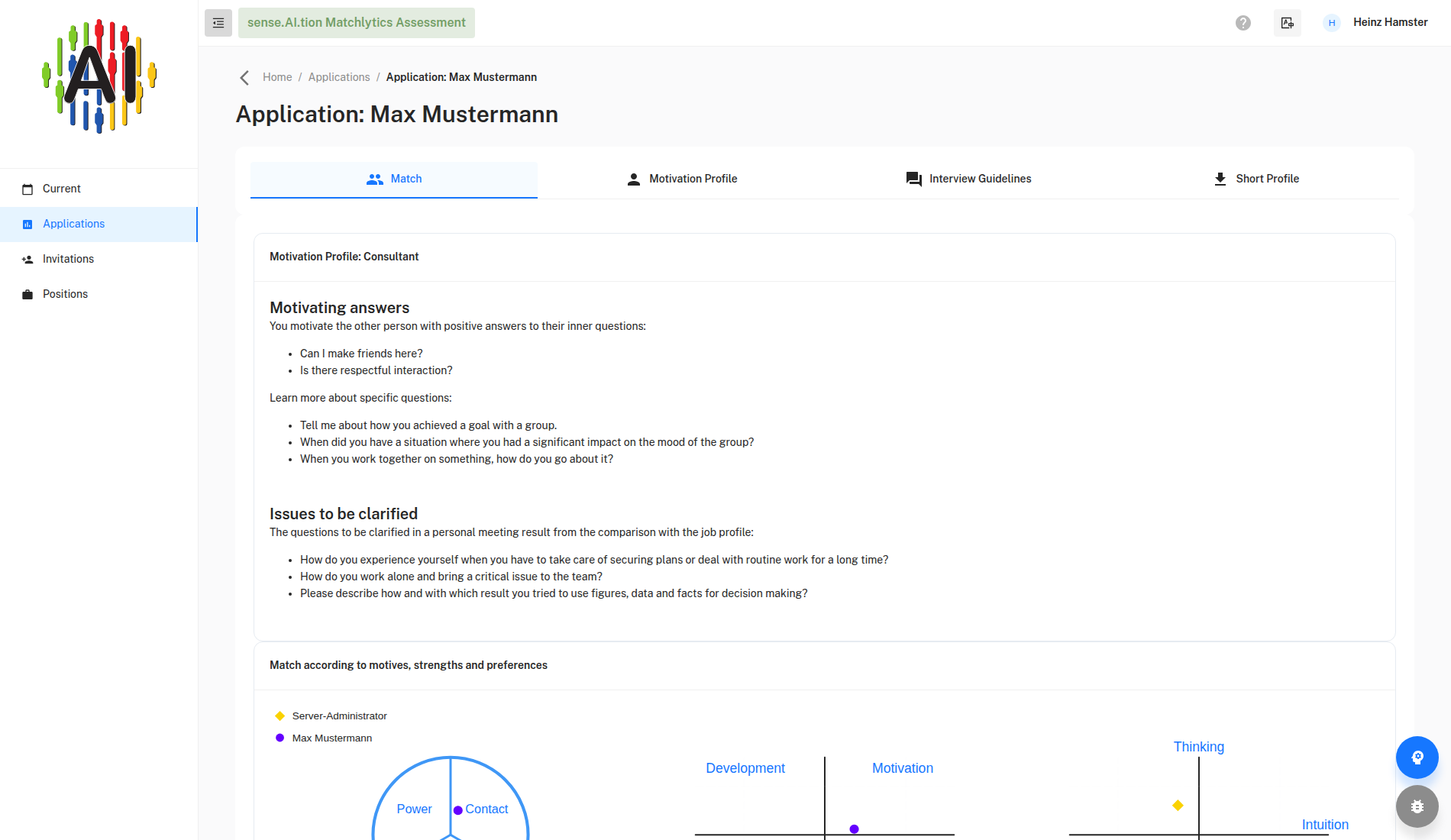Click the document translate icon in the header
The height and width of the screenshot is (840, 1451).
1288,23
